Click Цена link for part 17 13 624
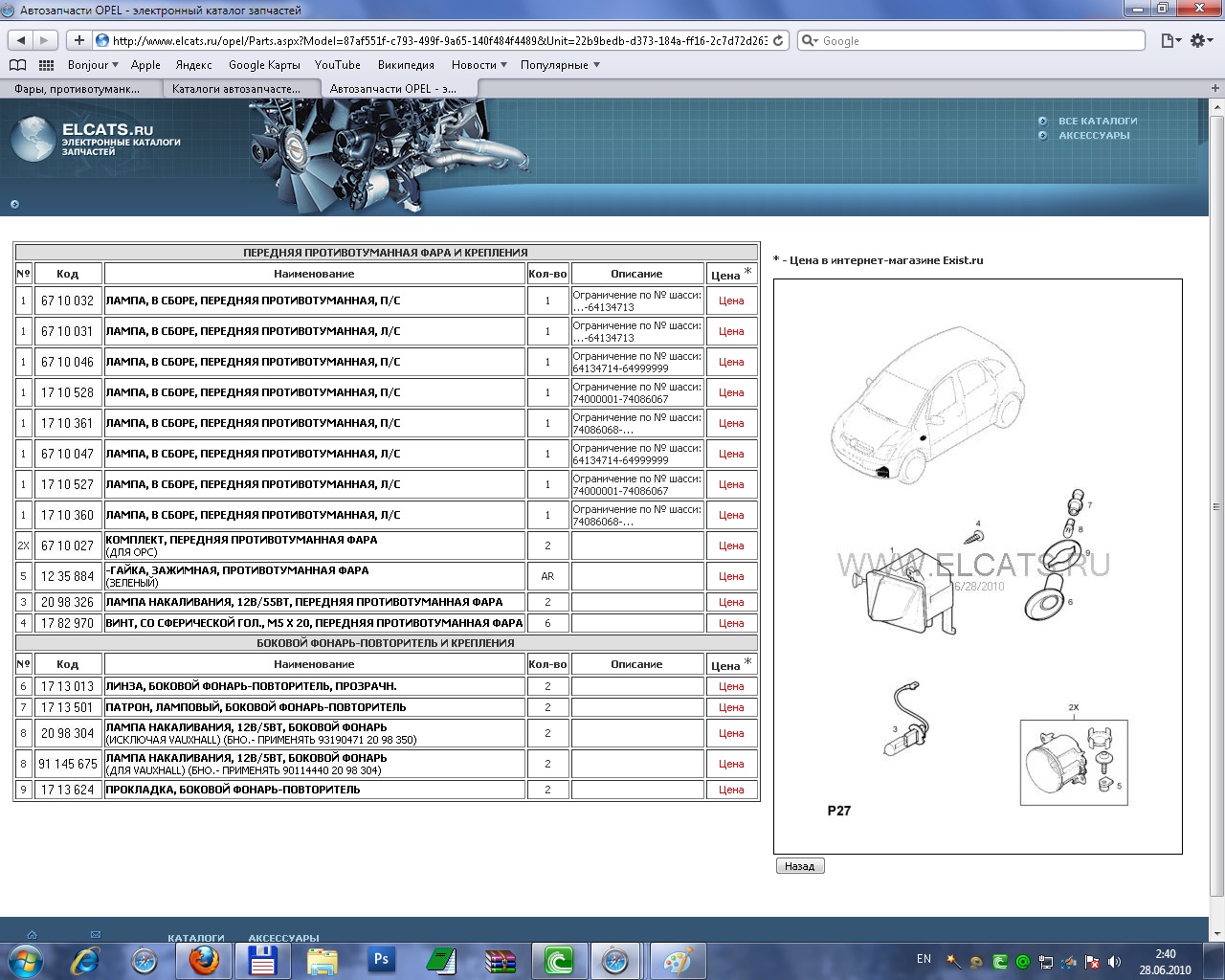1225x980 pixels. 731,790
